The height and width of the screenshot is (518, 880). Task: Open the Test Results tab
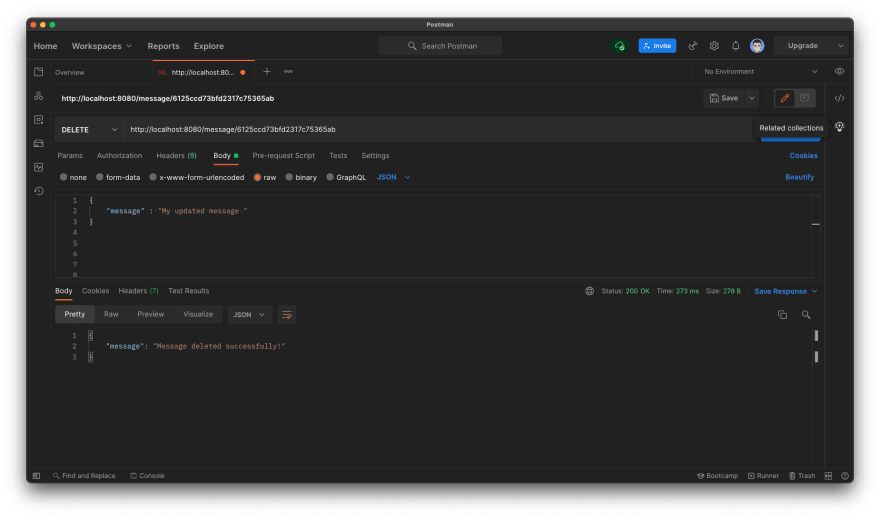pos(189,291)
